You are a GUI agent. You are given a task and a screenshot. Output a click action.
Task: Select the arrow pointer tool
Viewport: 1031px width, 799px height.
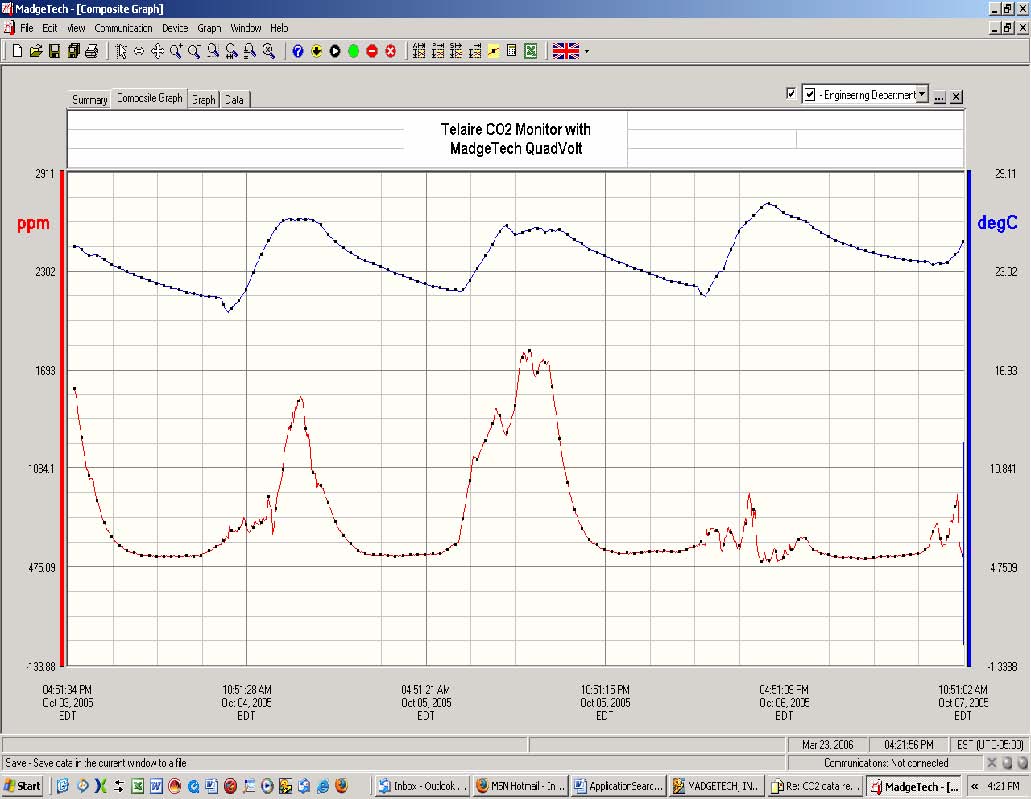pos(121,51)
